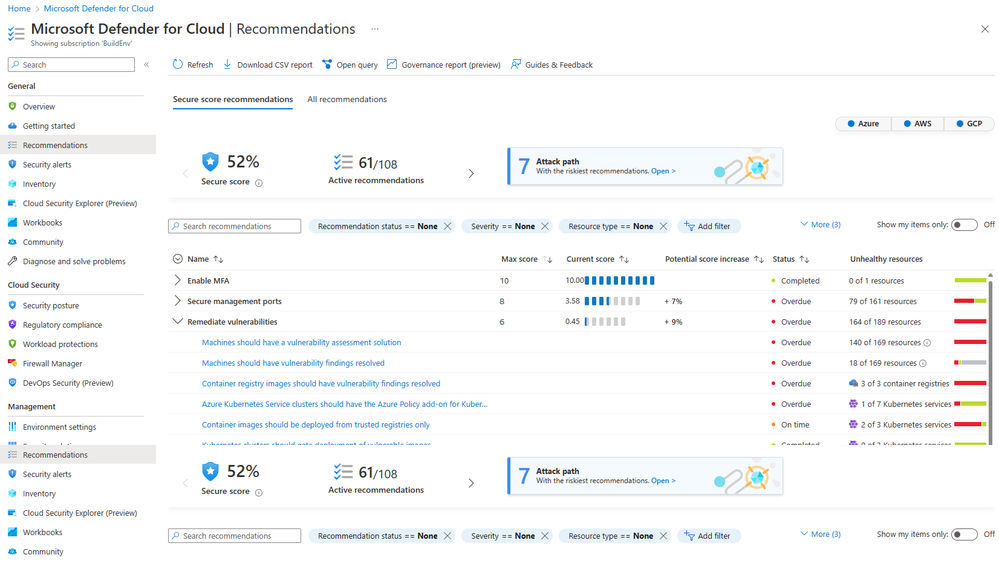Click the DevOps Security icon

click(12, 383)
